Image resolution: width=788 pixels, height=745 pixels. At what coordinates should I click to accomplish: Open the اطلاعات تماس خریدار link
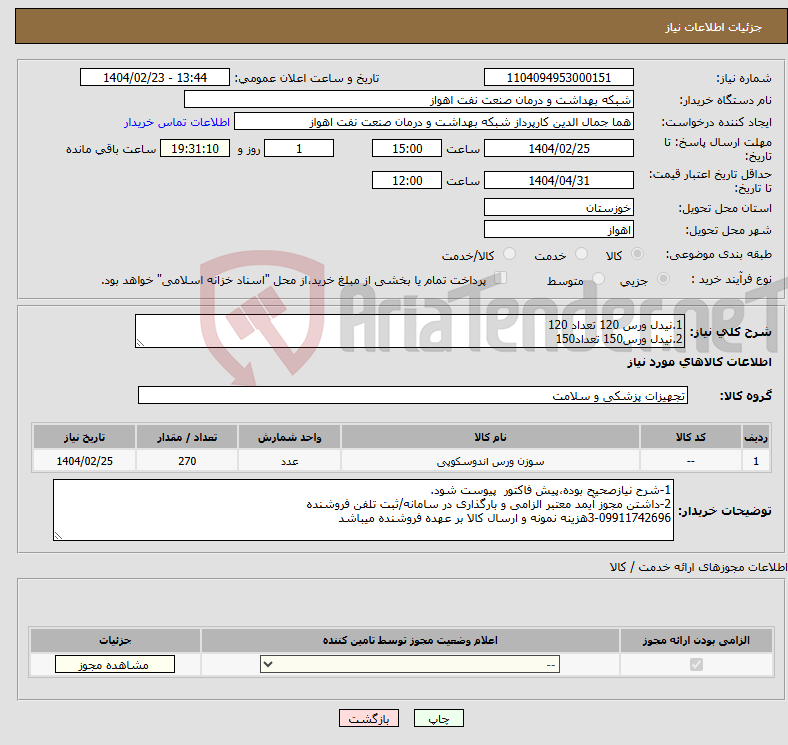pyautogui.click(x=177, y=122)
